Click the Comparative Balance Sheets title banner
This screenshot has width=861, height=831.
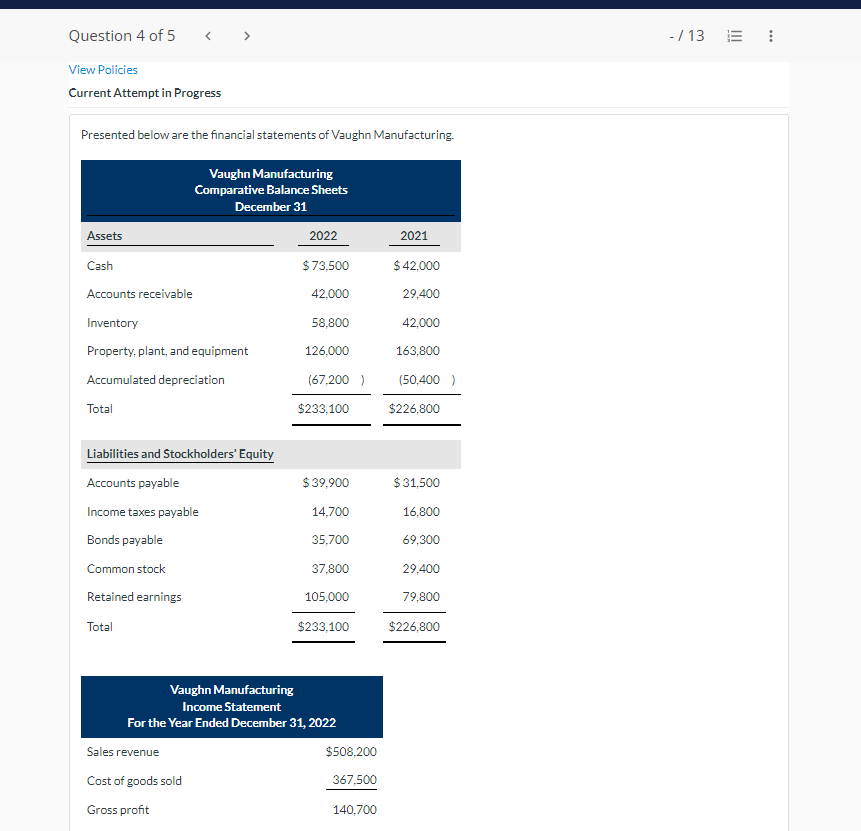270,189
